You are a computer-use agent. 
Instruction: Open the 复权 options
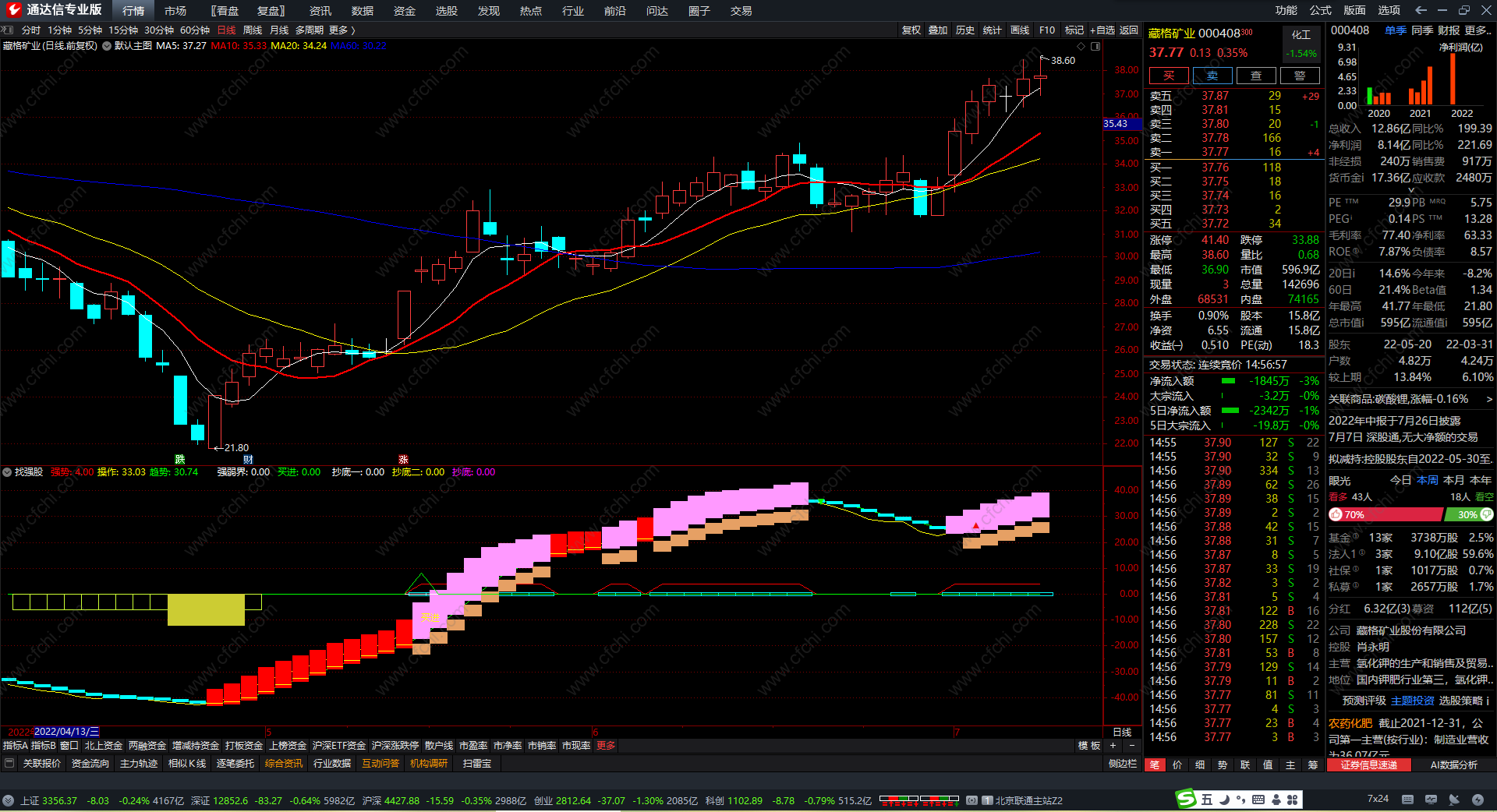911,30
